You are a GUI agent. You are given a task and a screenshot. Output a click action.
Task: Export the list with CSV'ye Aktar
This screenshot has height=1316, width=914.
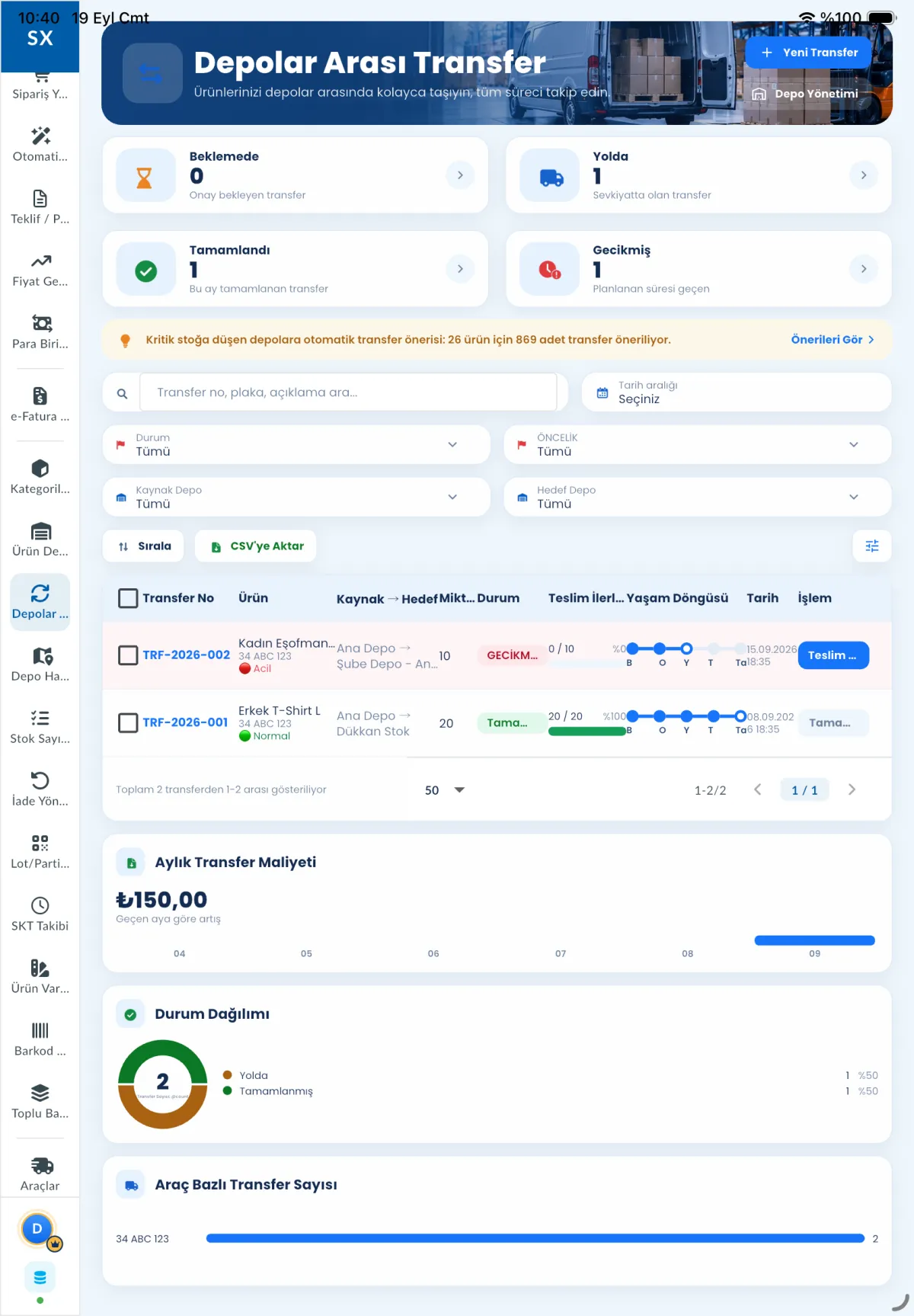pyautogui.click(x=256, y=546)
